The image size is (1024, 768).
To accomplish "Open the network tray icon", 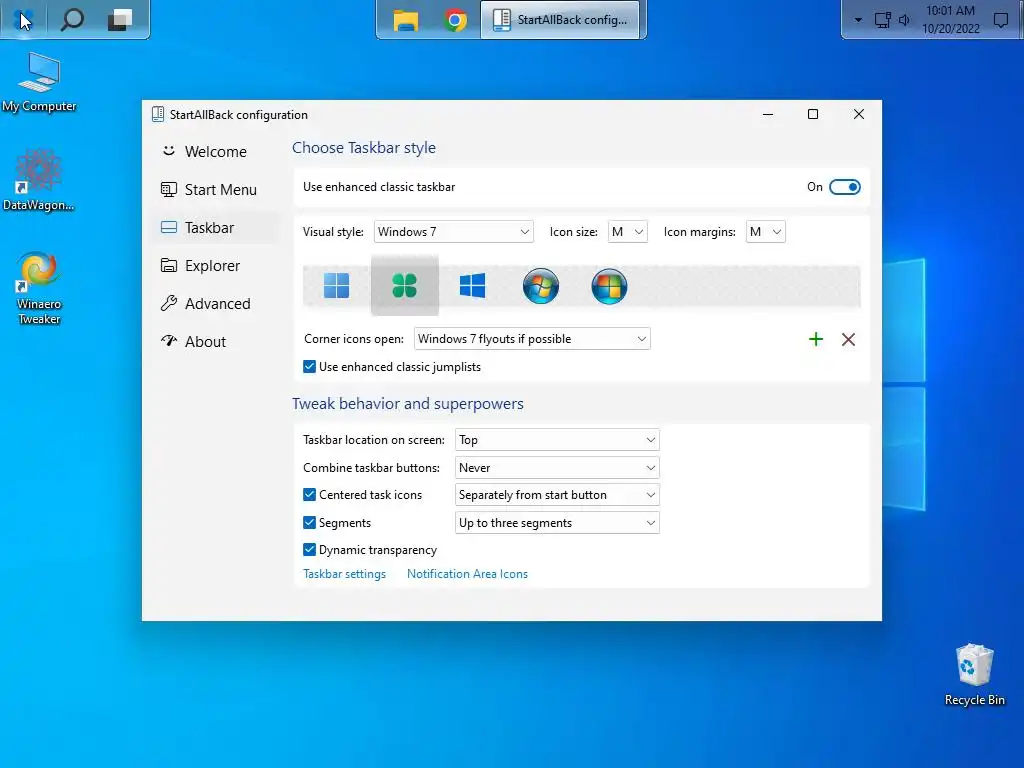I will (x=882, y=20).
